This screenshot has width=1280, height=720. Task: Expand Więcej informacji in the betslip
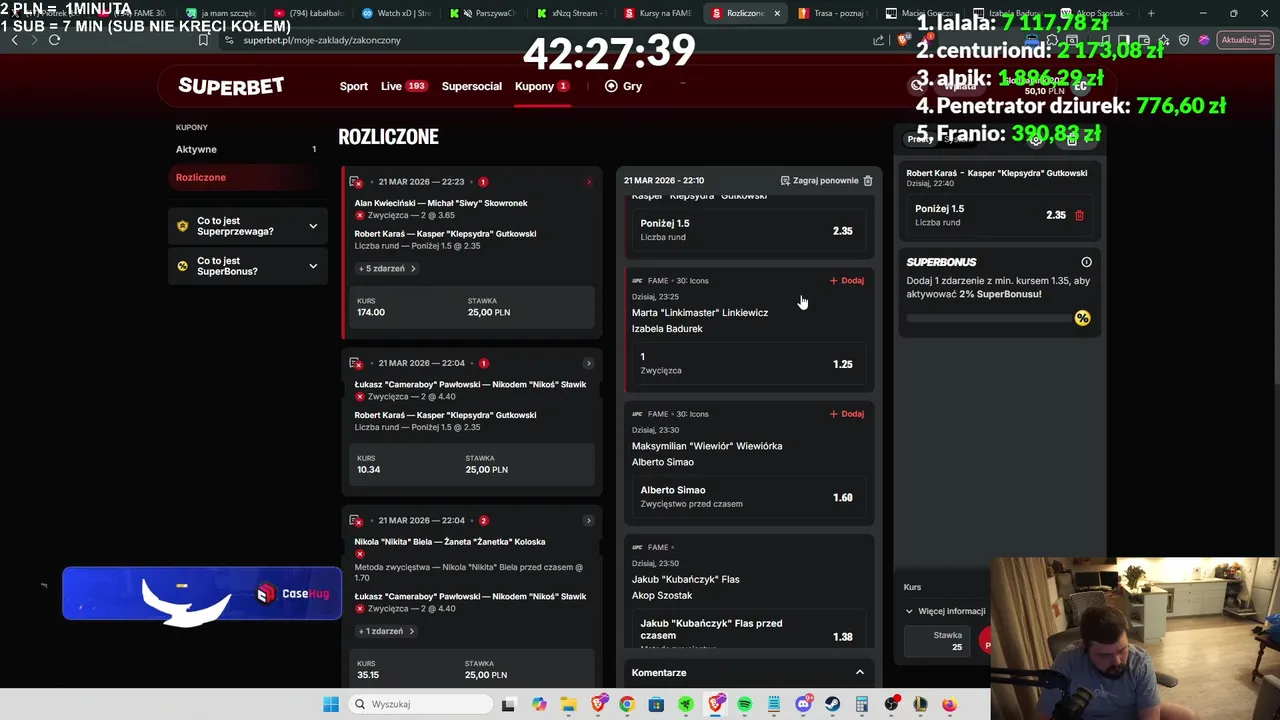tap(946, 611)
